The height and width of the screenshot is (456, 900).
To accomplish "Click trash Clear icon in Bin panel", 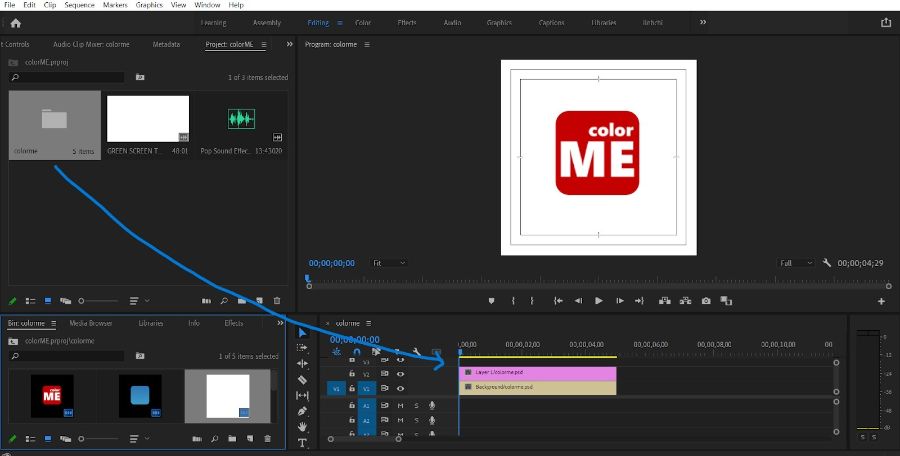I will coord(267,439).
